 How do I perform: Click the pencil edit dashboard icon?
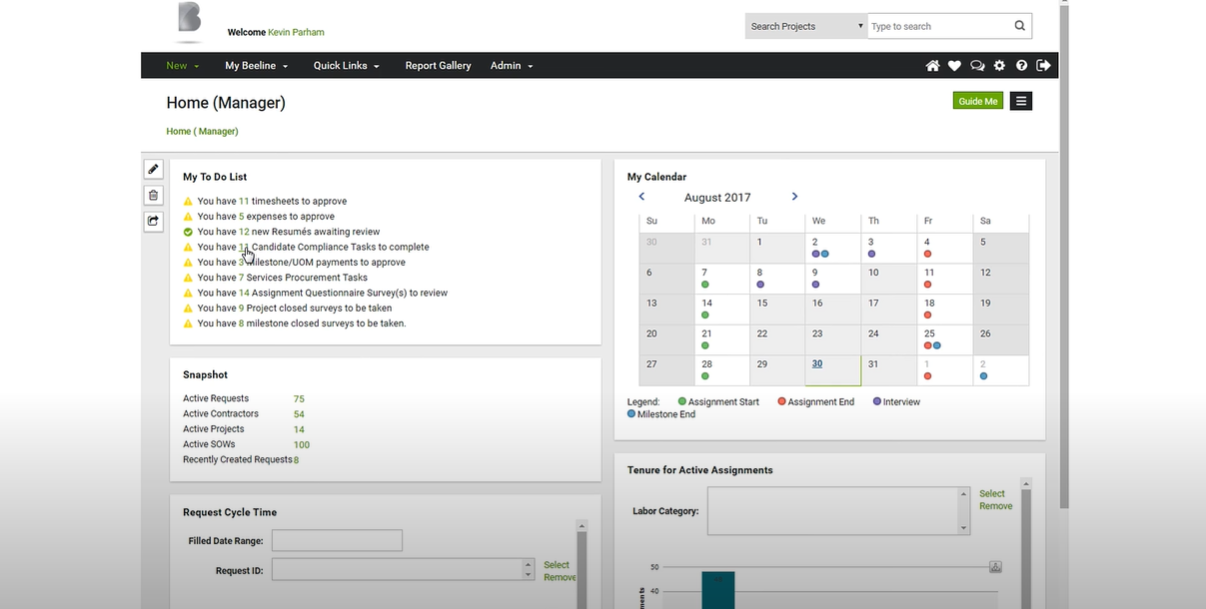click(153, 170)
